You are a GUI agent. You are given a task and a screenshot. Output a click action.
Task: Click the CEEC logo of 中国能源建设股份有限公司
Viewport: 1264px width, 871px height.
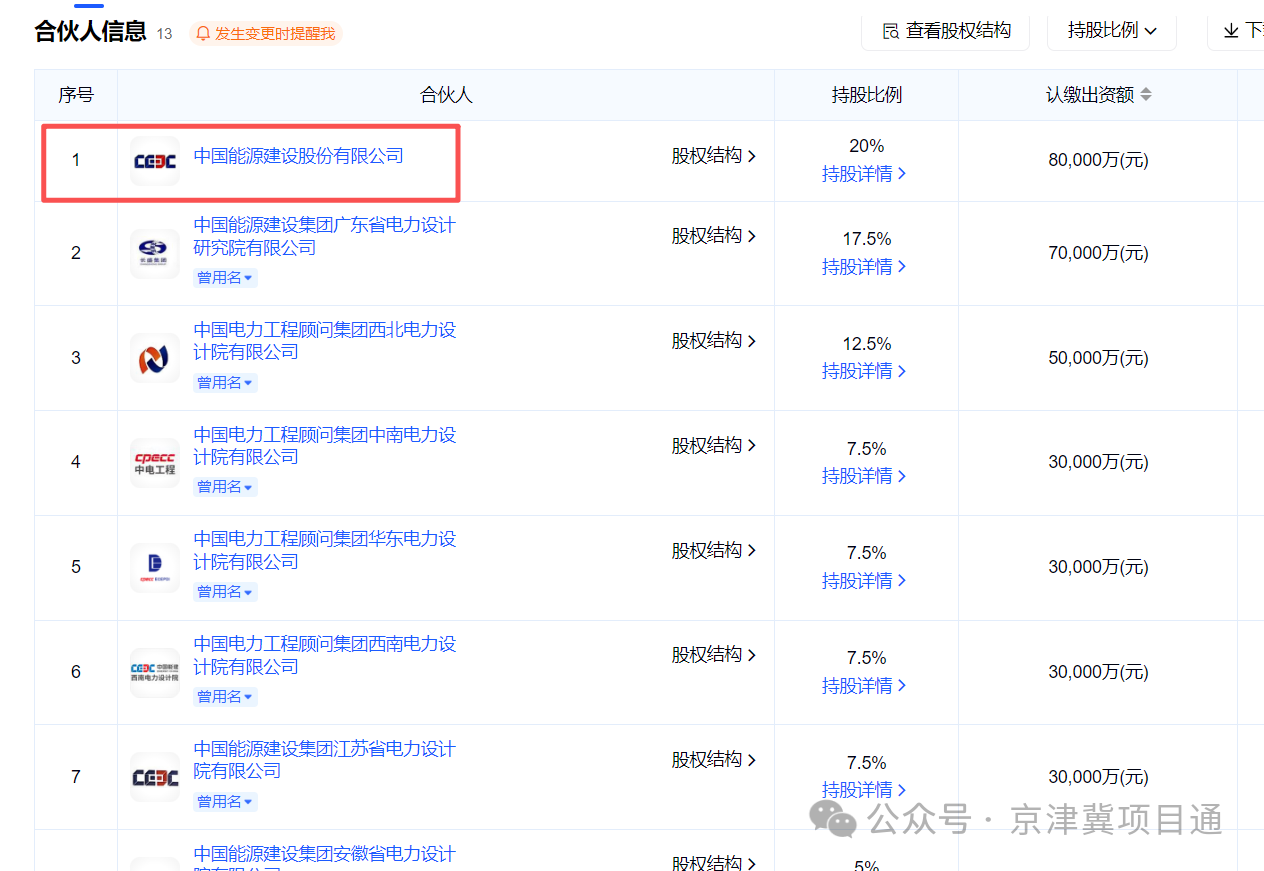click(x=155, y=161)
